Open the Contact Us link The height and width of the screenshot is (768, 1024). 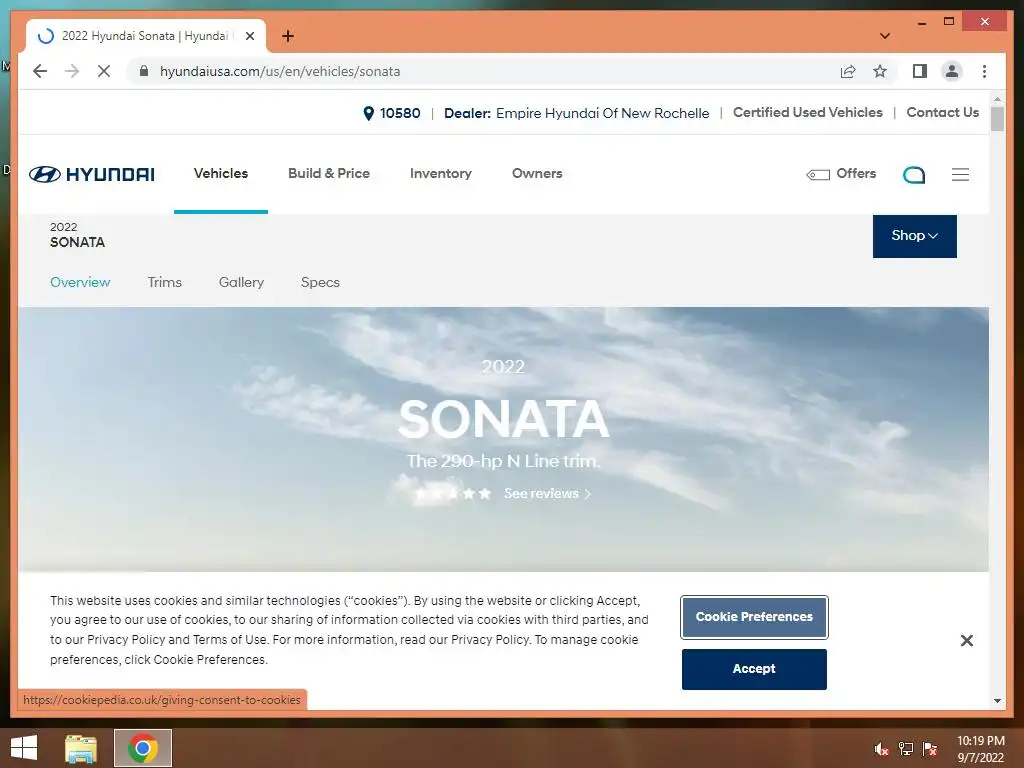click(x=942, y=112)
